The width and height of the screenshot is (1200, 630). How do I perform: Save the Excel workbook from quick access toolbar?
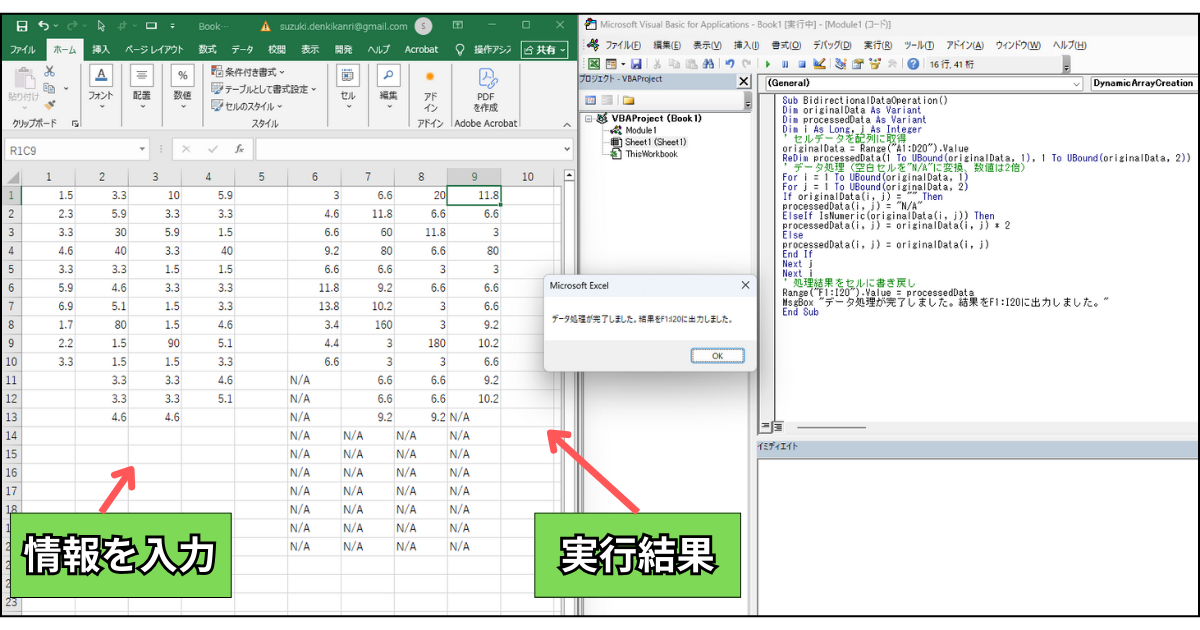click(x=22, y=25)
